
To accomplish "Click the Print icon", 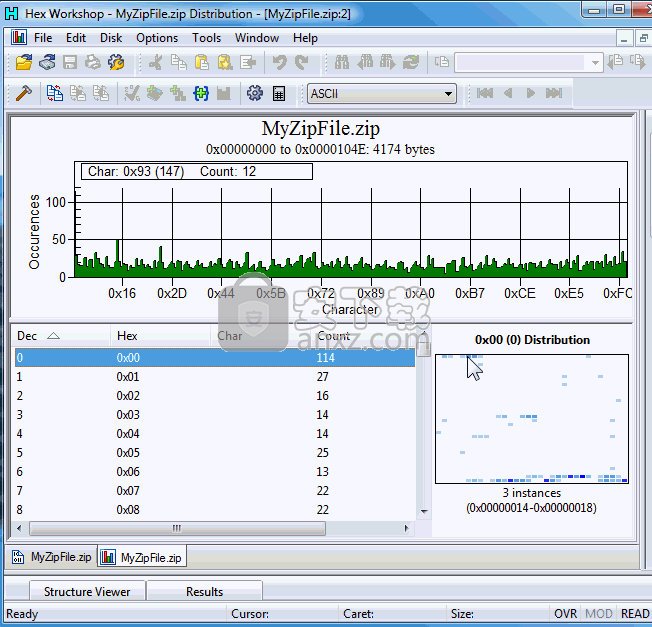I will (x=93, y=62).
